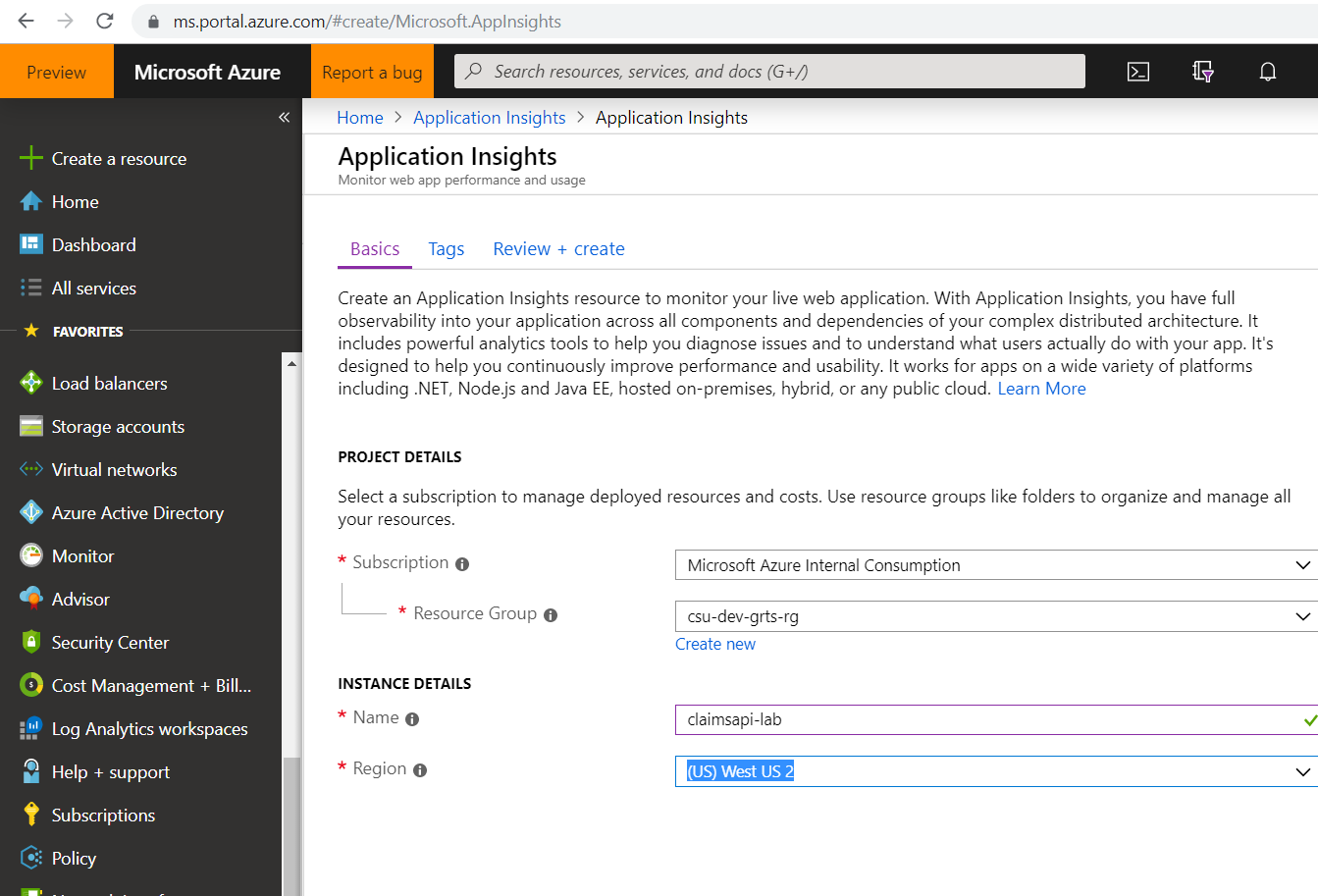
Task: Switch to the Tags tab
Action: pyautogui.click(x=446, y=249)
